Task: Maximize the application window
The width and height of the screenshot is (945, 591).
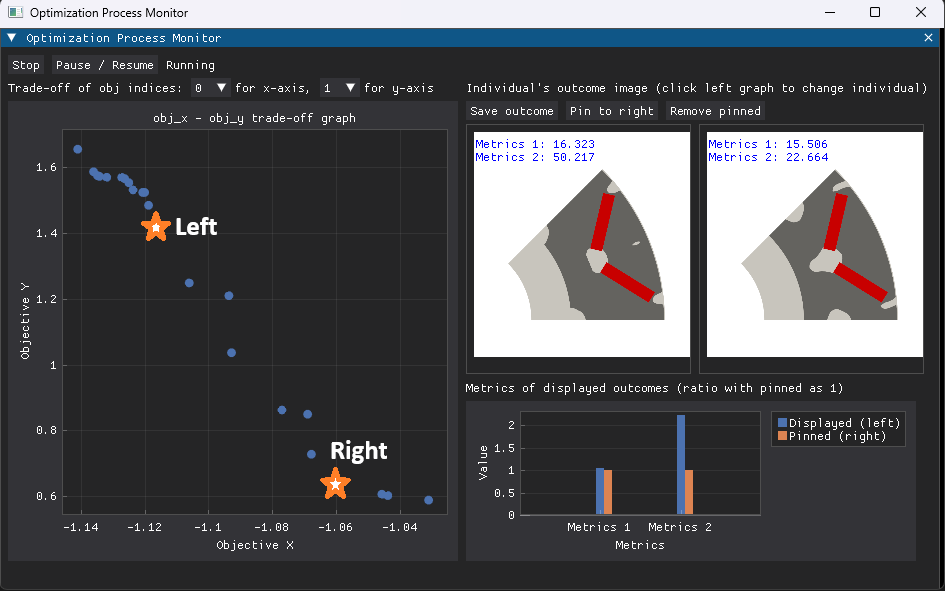Action: pyautogui.click(x=875, y=13)
